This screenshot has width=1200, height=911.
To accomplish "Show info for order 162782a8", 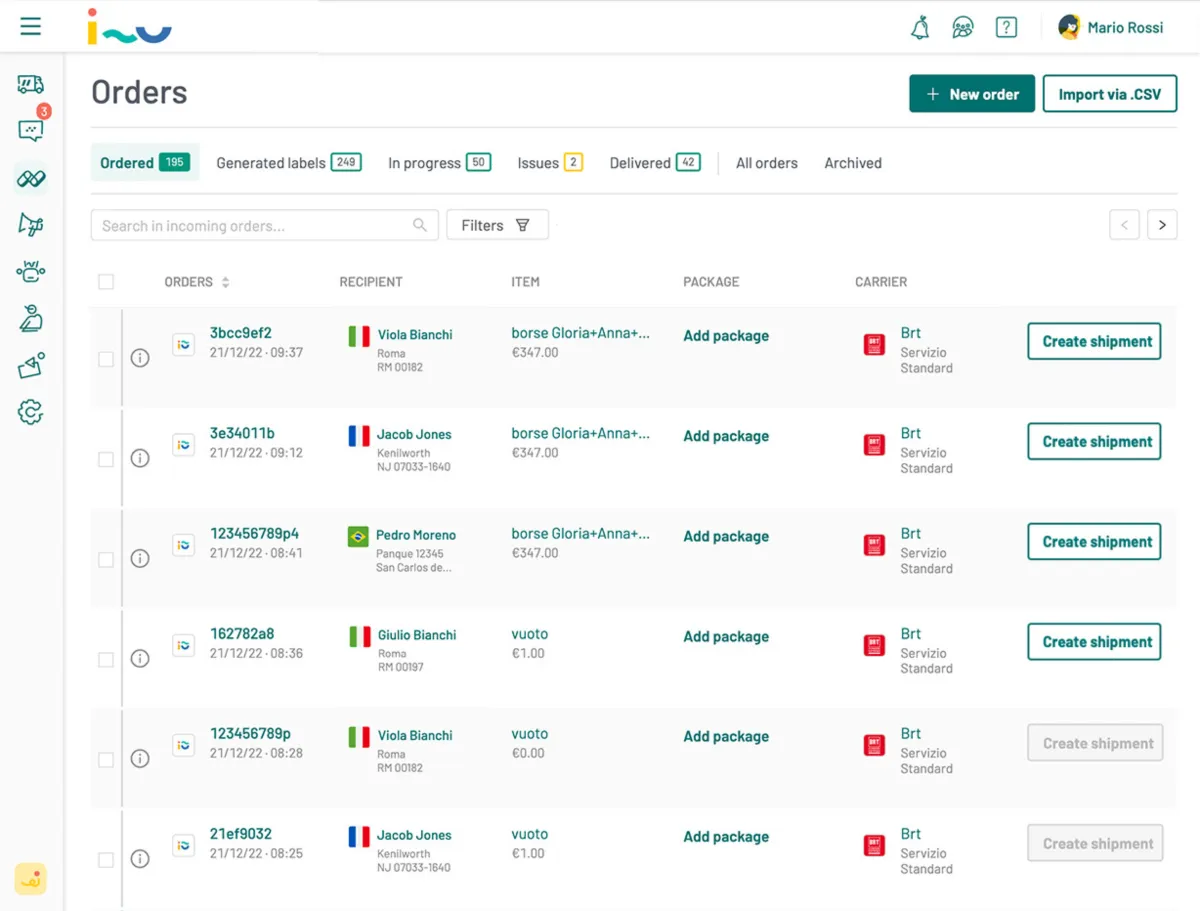I will coord(140,658).
